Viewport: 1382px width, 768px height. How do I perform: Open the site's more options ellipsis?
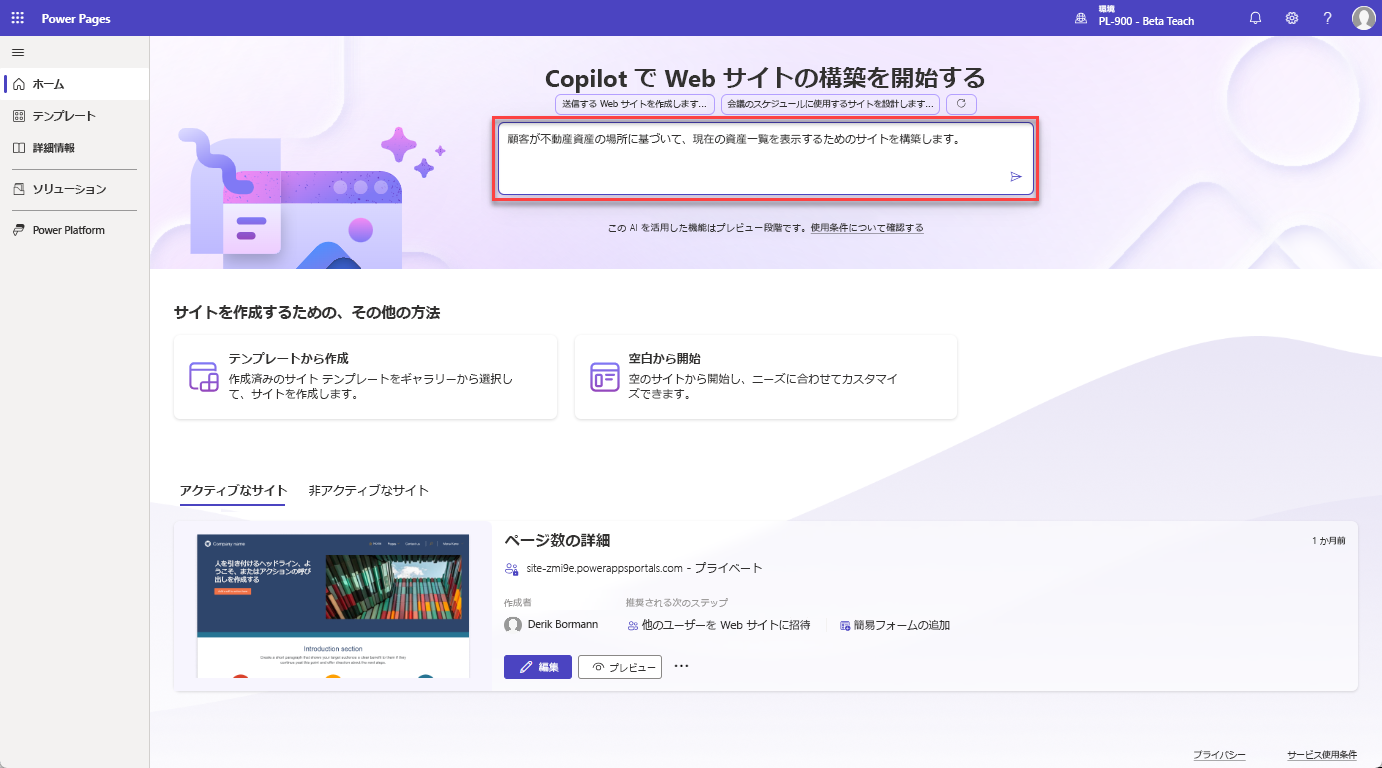click(x=682, y=666)
